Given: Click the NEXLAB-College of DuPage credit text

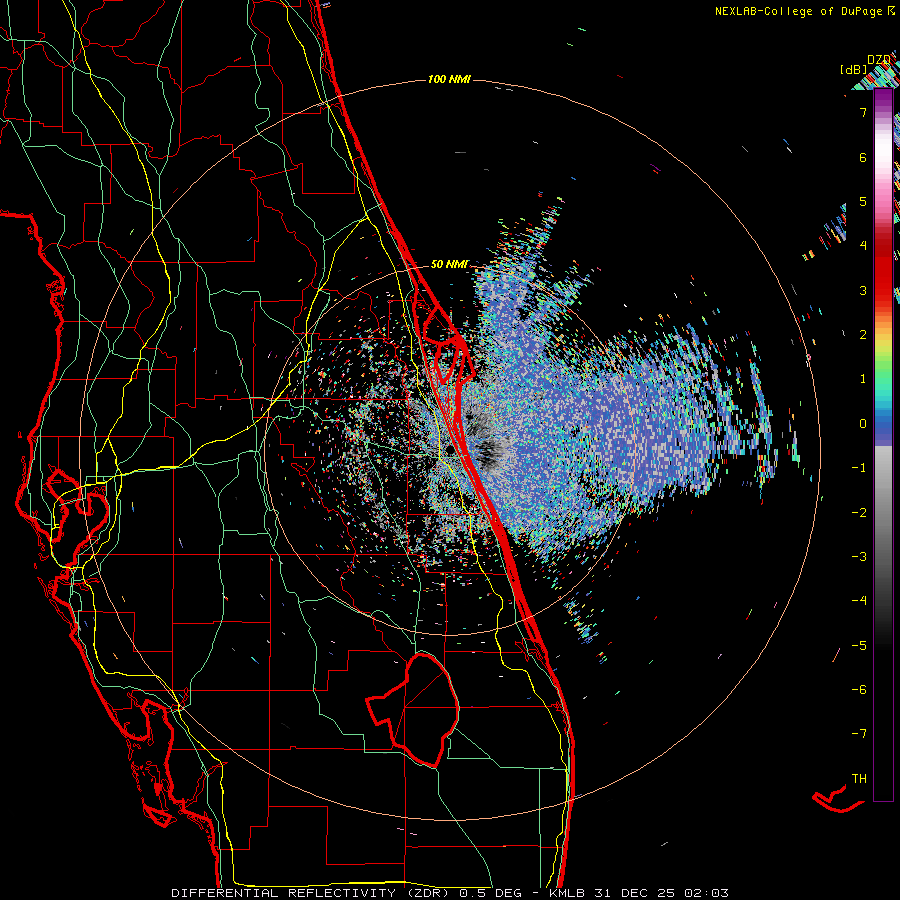Looking at the screenshot, I should [x=799, y=11].
